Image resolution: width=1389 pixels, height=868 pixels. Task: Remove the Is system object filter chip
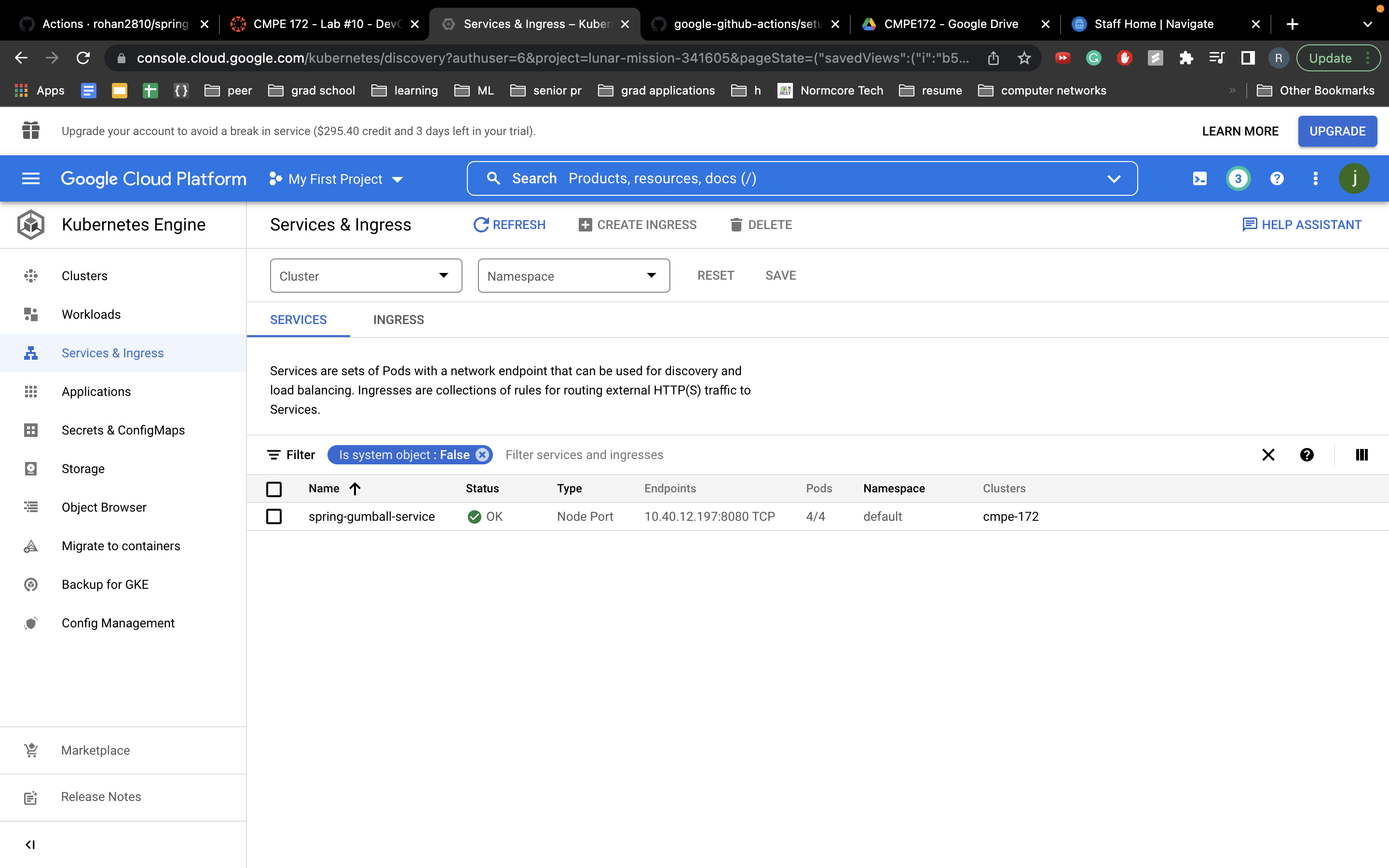[x=482, y=455]
